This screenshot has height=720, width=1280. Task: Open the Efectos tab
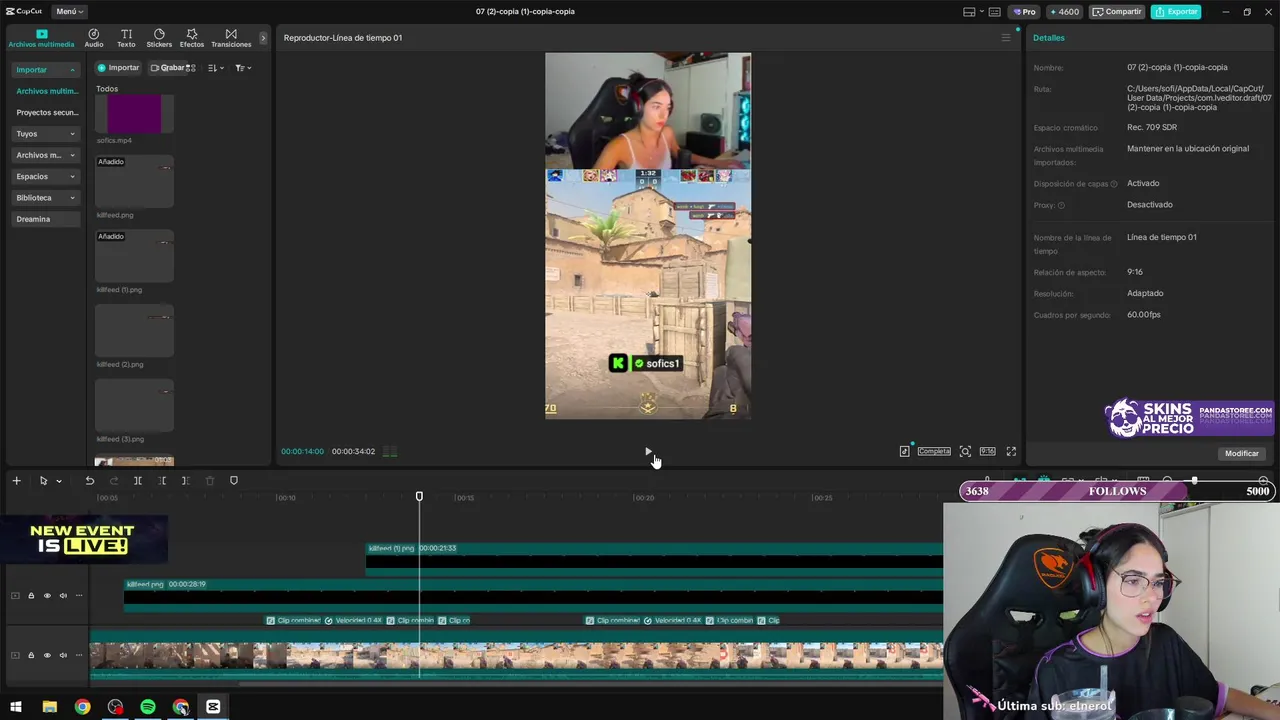192,38
